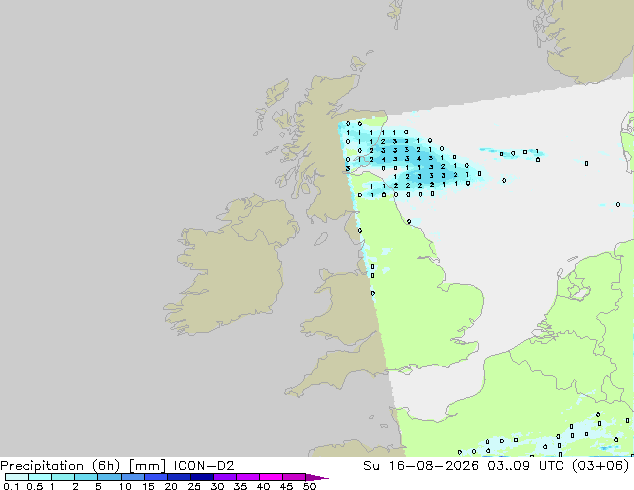Viewport: 634px width, 490px height.
Task: Click the '0.1' legend label
Action: [11, 486]
